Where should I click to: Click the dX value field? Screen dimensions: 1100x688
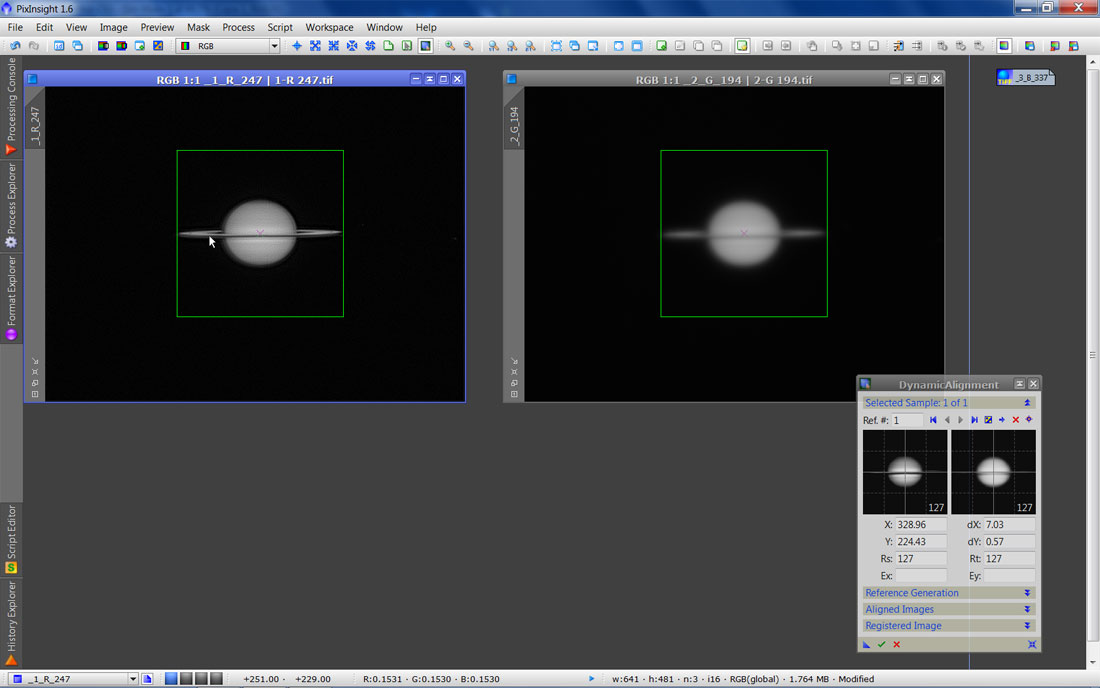pyautogui.click(x=1008, y=524)
